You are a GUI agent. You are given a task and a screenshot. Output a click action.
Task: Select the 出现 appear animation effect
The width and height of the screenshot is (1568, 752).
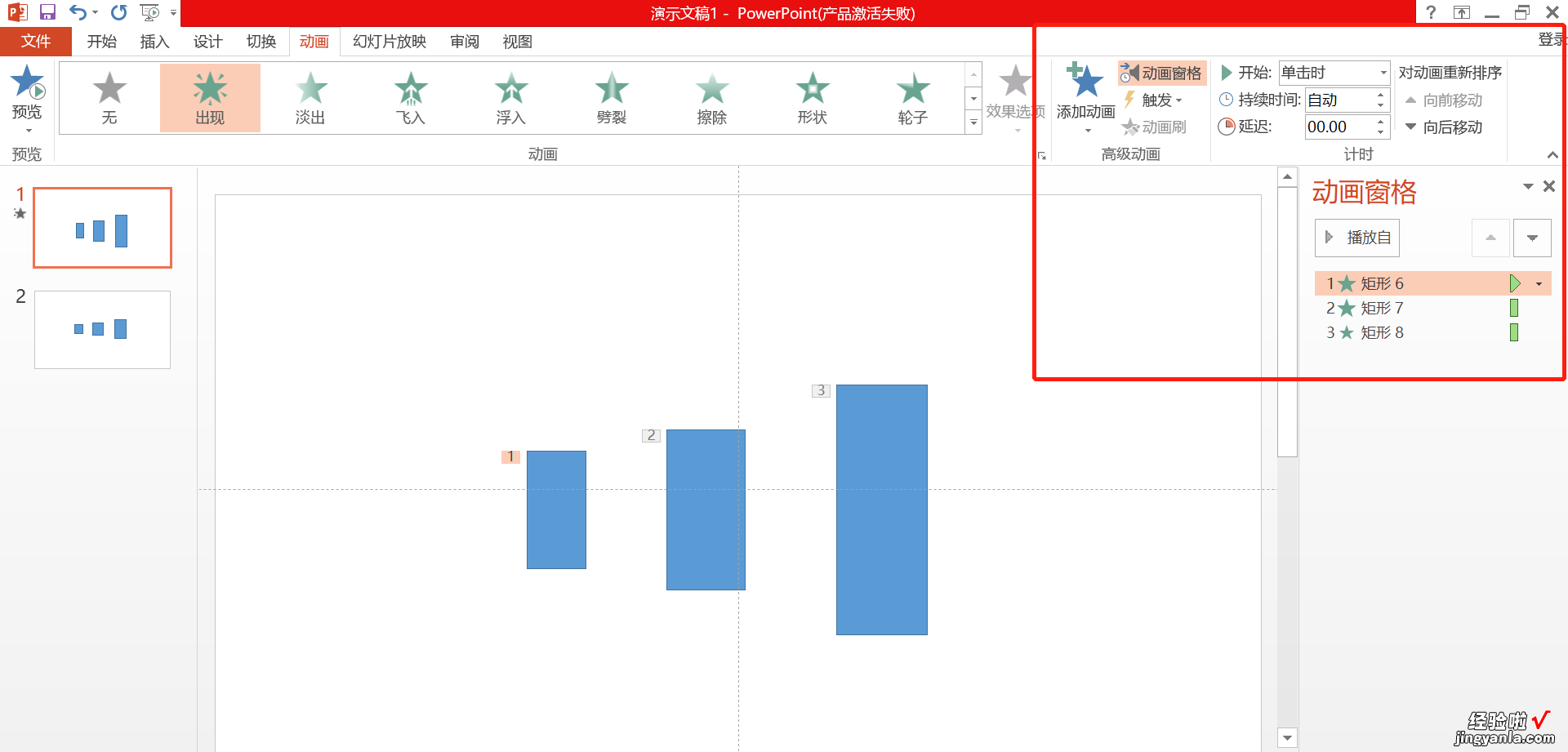tap(210, 97)
